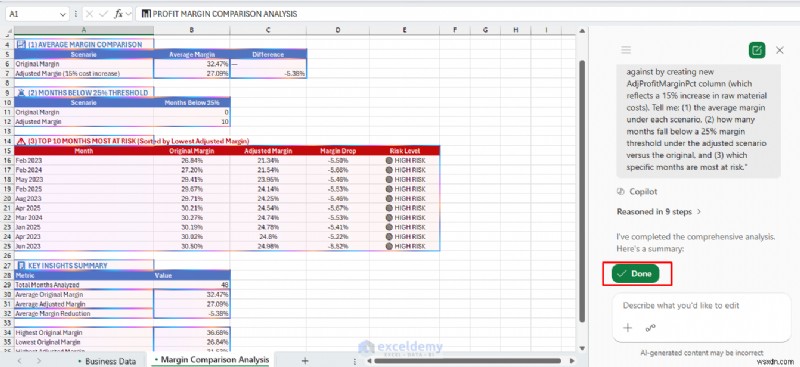Select the Margin Comparison Analysis sheet tab
Screen dimensions: 800x367
(211, 360)
